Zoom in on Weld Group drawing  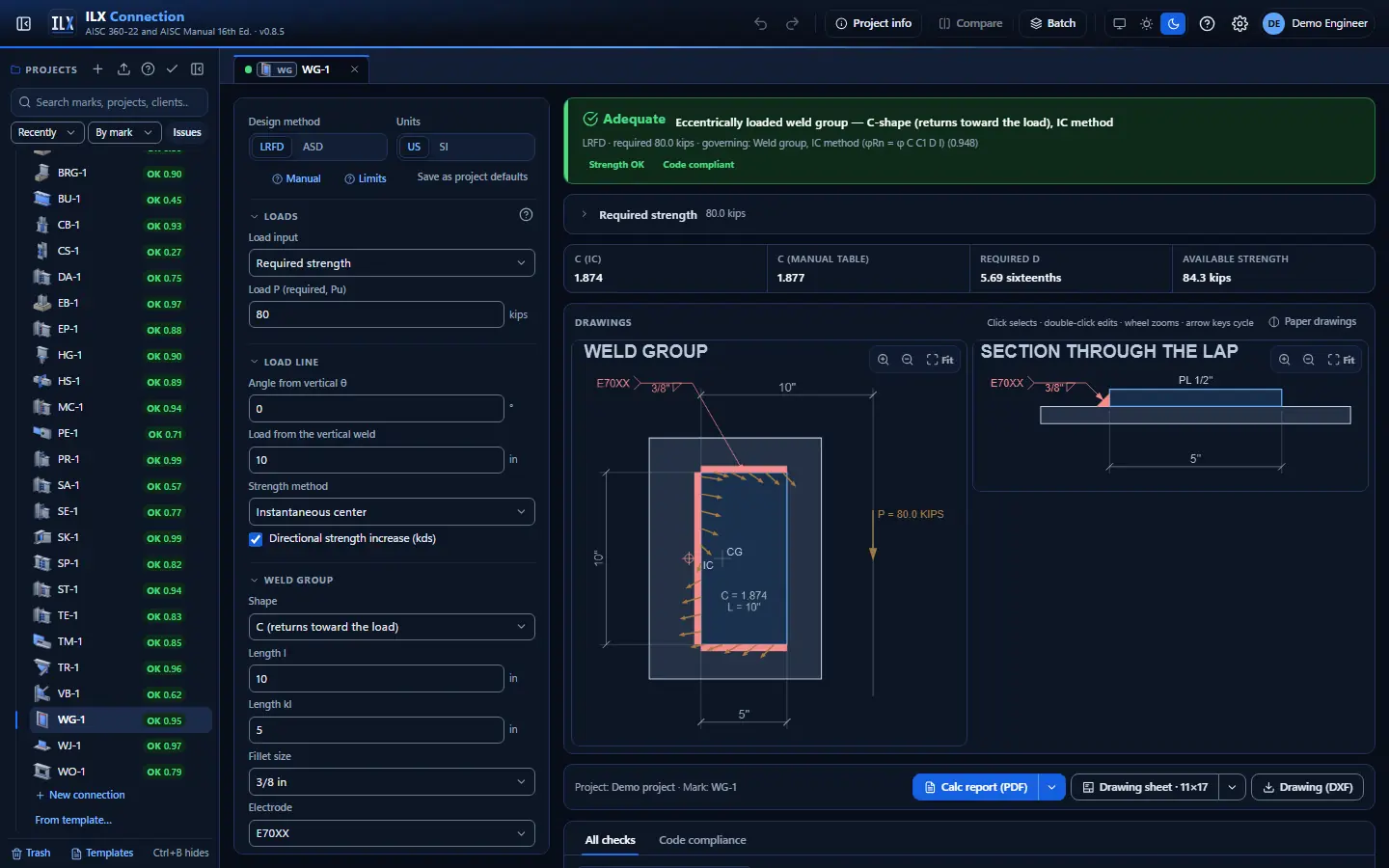pyautogui.click(x=883, y=360)
